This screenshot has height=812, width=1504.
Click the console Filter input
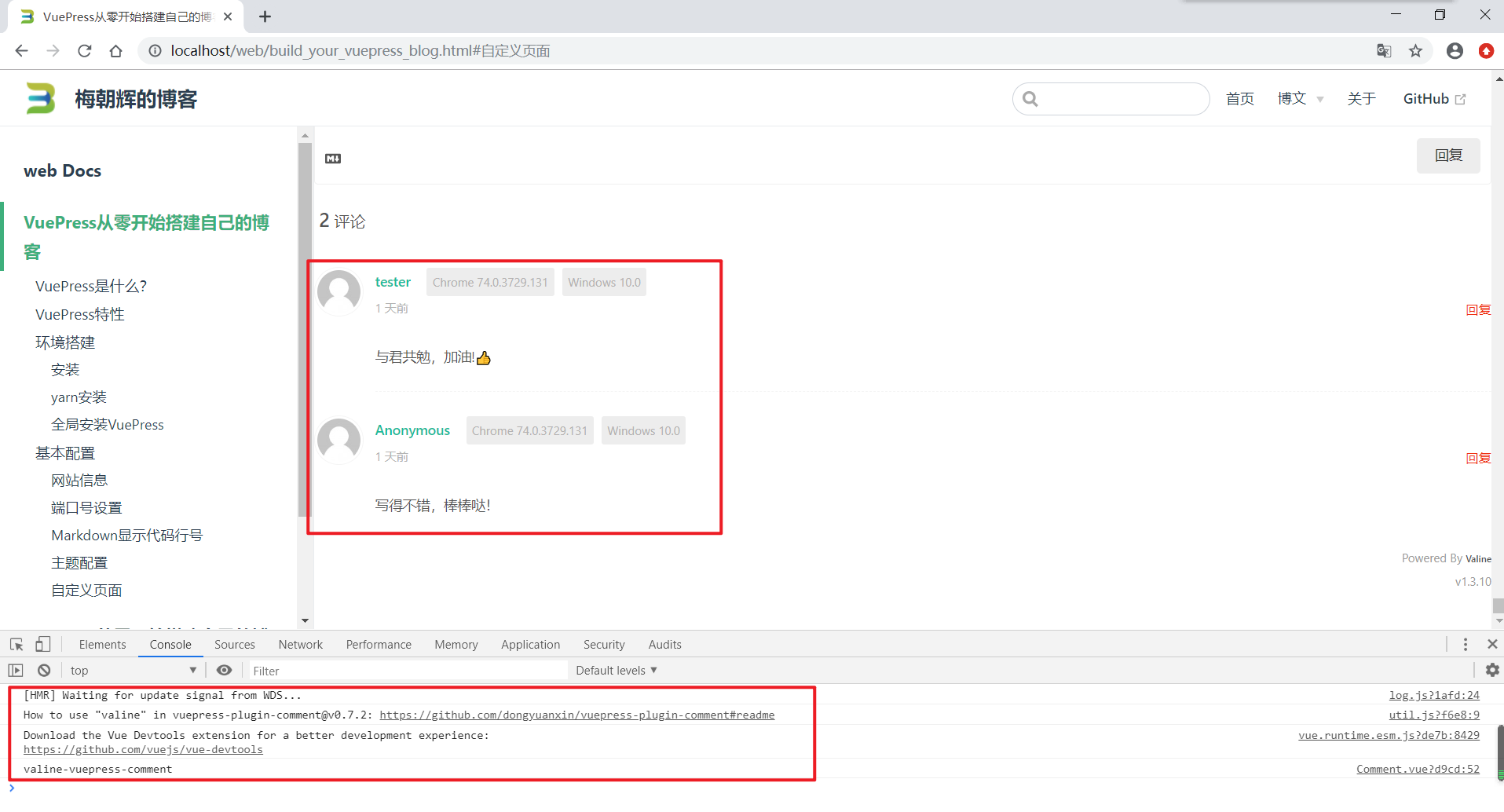pyautogui.click(x=408, y=671)
